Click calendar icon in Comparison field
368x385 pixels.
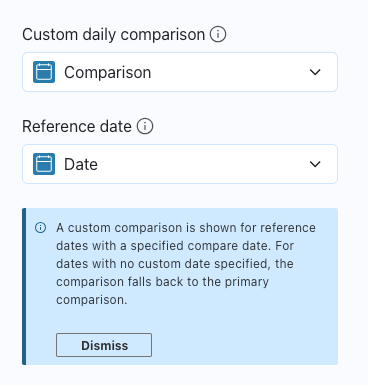pos(44,72)
